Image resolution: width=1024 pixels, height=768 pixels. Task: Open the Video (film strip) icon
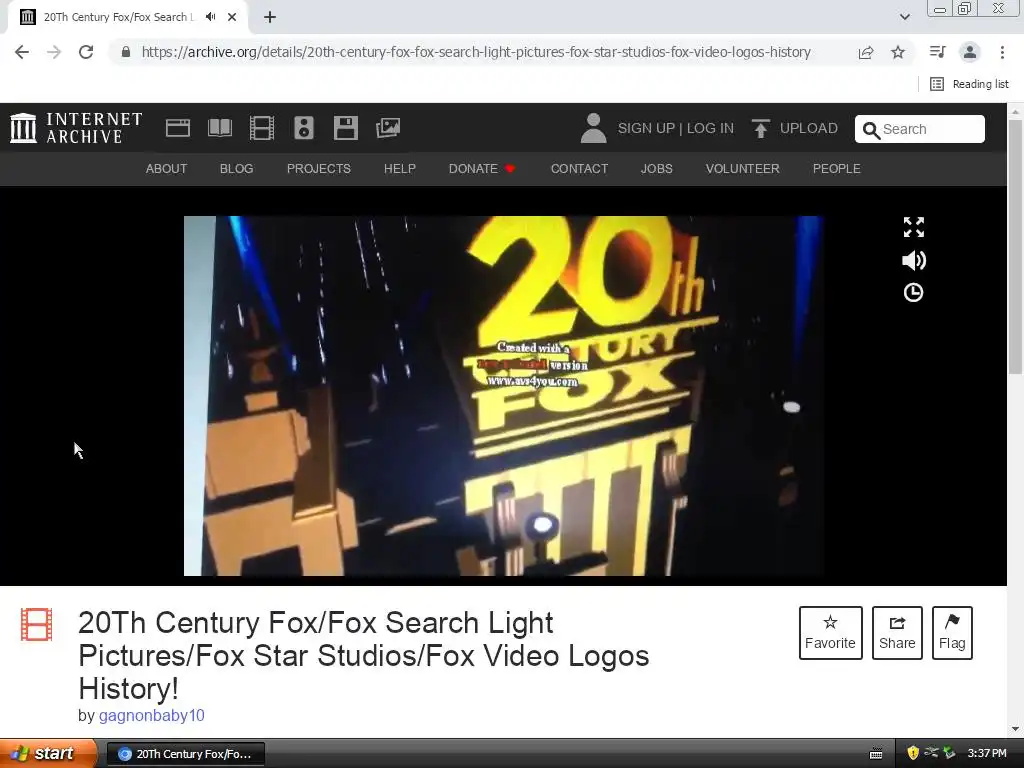(262, 128)
